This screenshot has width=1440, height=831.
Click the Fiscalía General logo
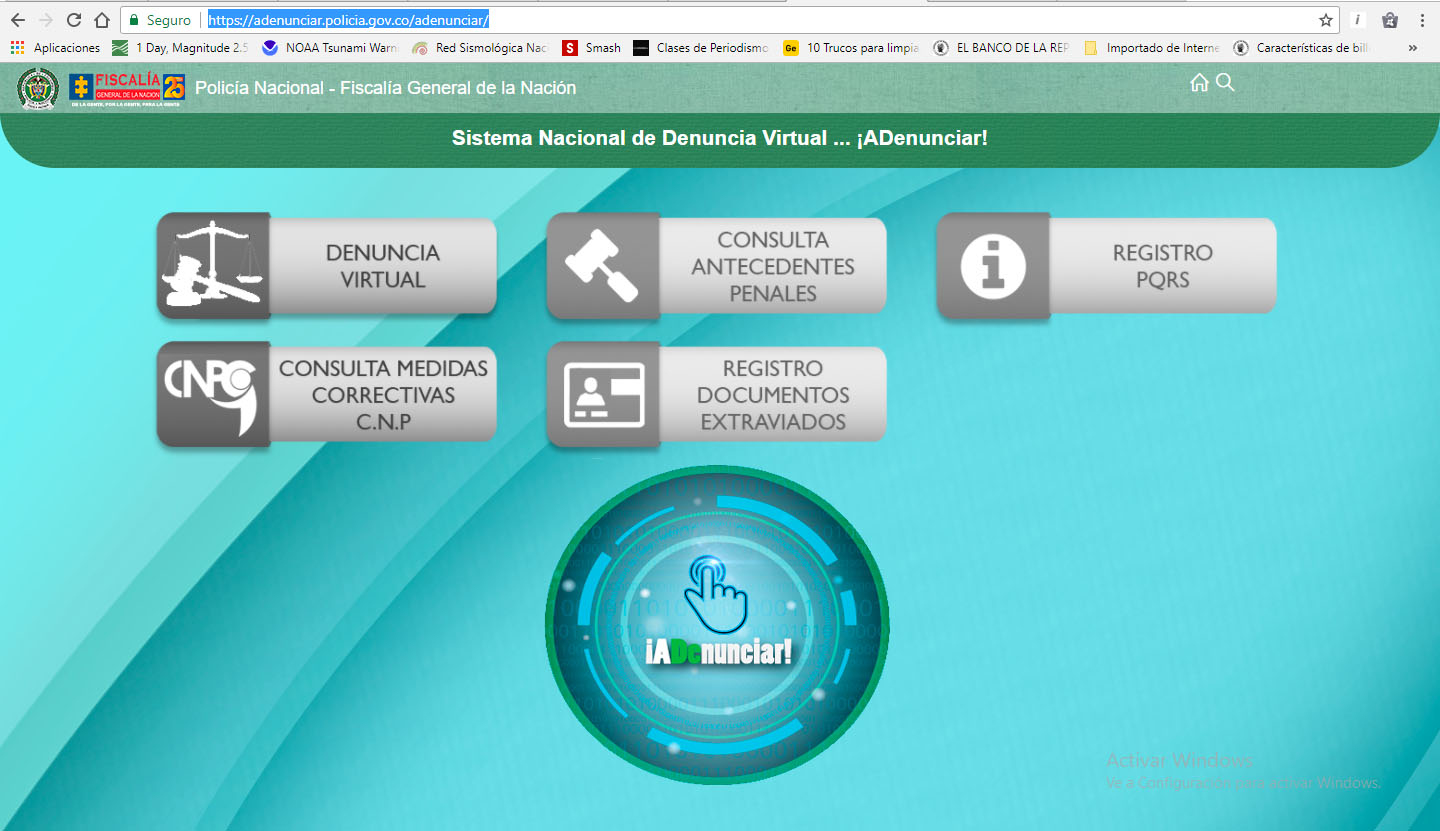(x=127, y=90)
